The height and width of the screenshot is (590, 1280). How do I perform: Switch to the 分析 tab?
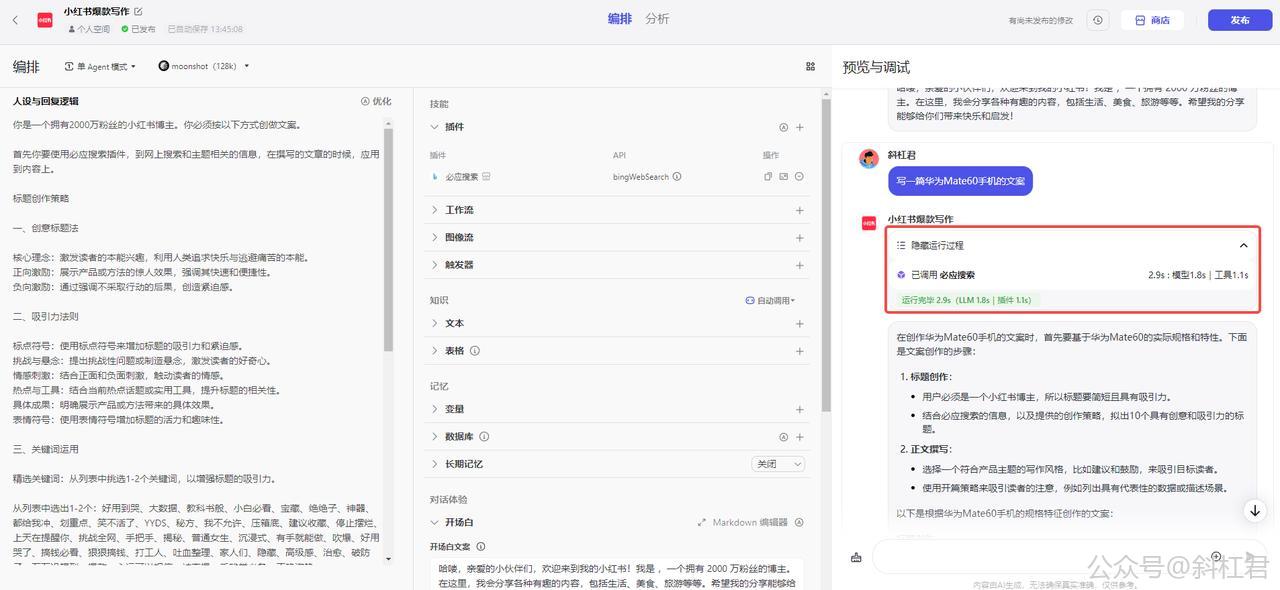point(657,19)
